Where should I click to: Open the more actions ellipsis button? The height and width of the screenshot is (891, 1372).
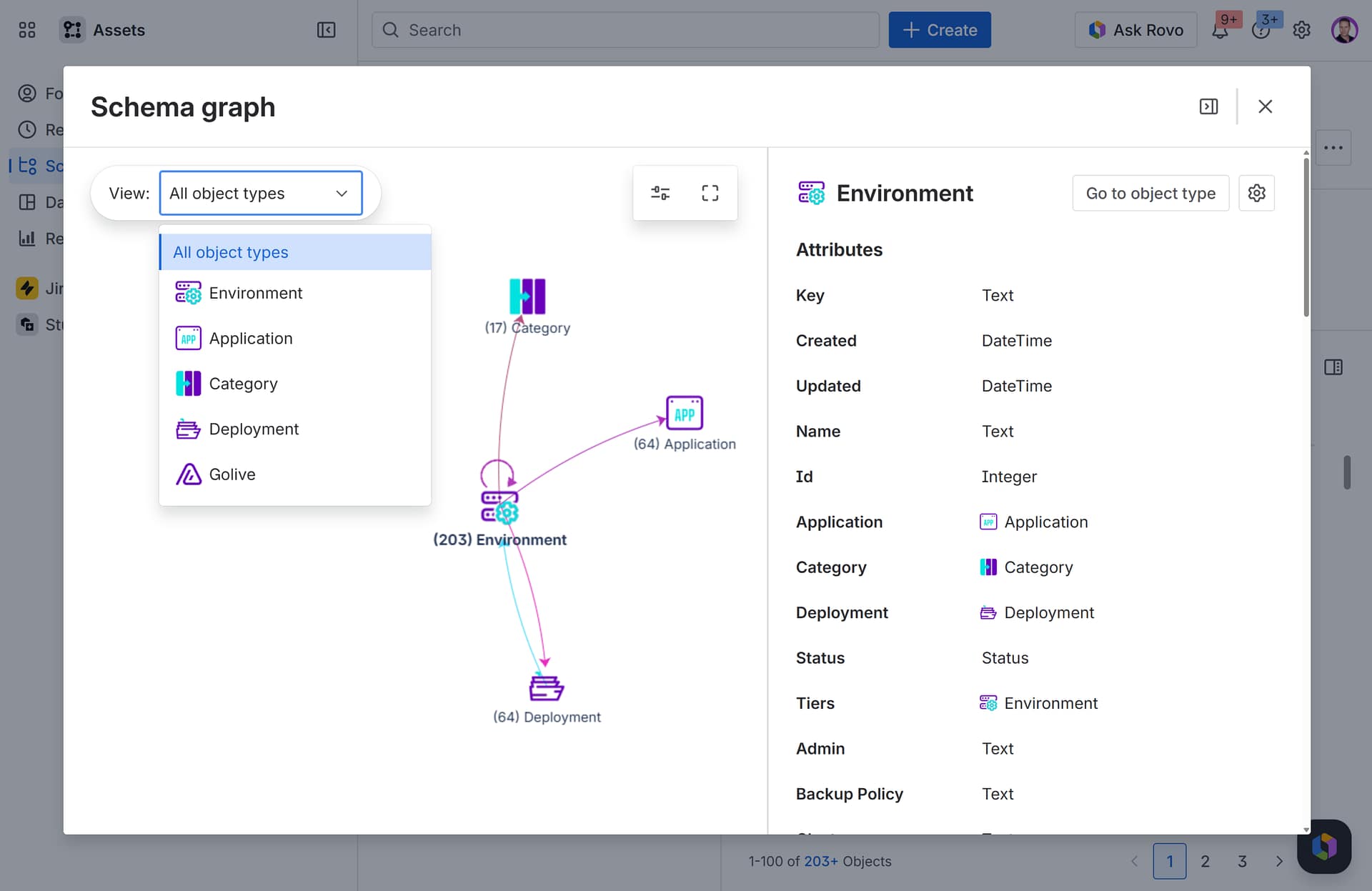[x=1333, y=148]
